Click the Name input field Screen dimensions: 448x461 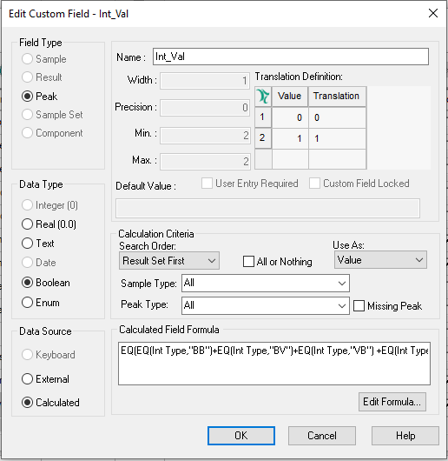click(x=291, y=57)
